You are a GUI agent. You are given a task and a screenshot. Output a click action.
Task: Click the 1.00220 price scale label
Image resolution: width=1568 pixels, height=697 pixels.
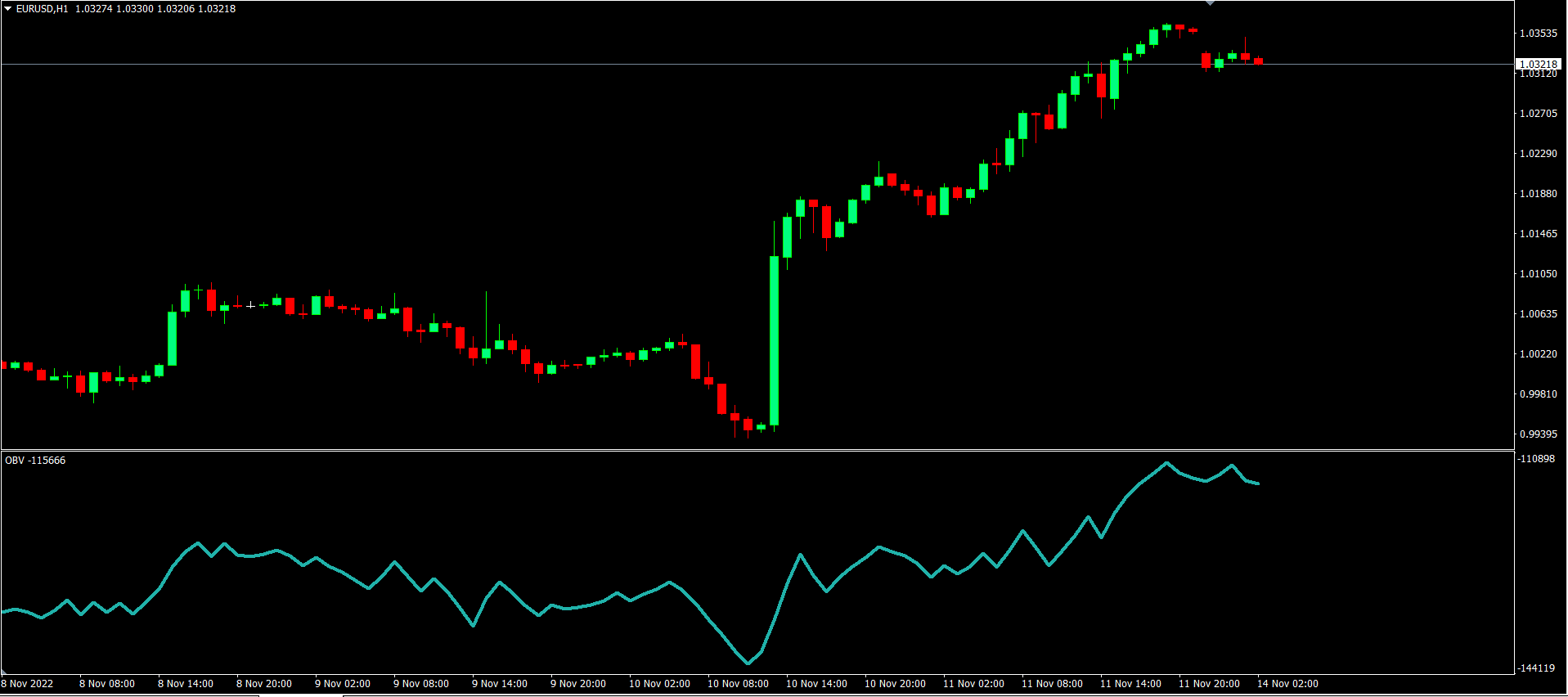pyautogui.click(x=1539, y=354)
